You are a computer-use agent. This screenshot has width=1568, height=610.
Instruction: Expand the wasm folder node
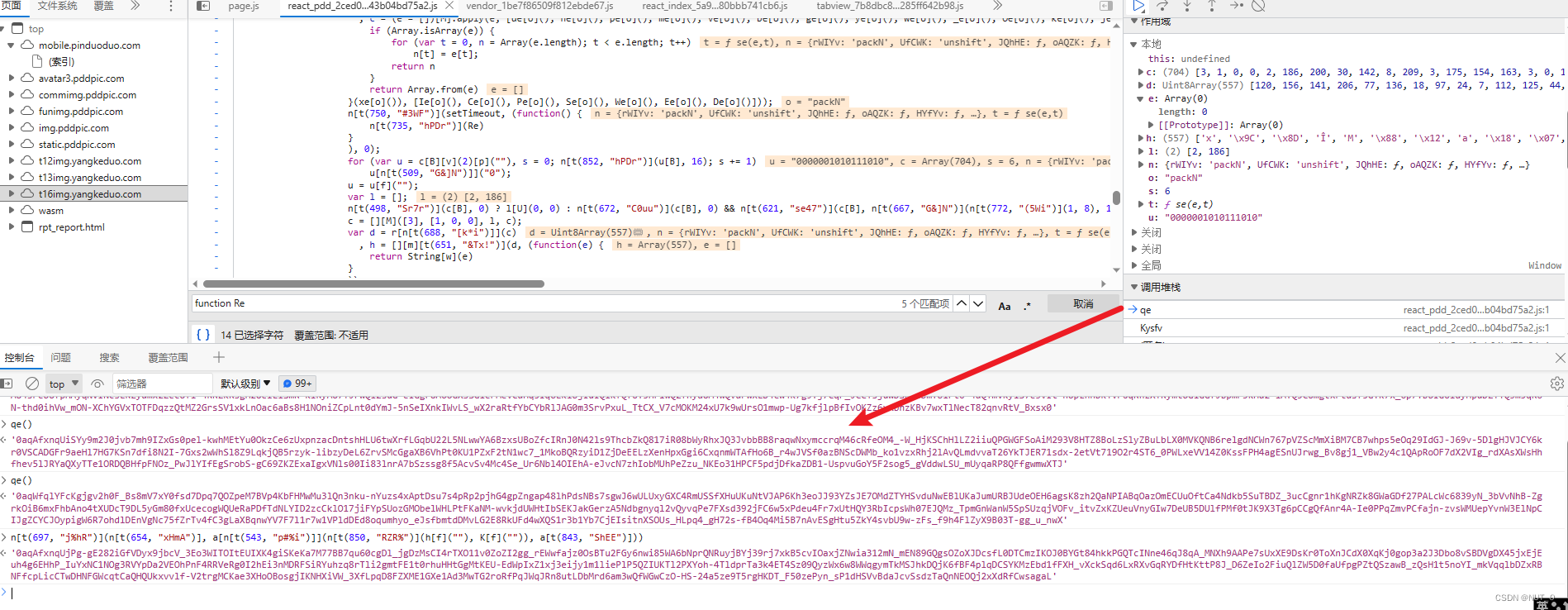[12, 211]
